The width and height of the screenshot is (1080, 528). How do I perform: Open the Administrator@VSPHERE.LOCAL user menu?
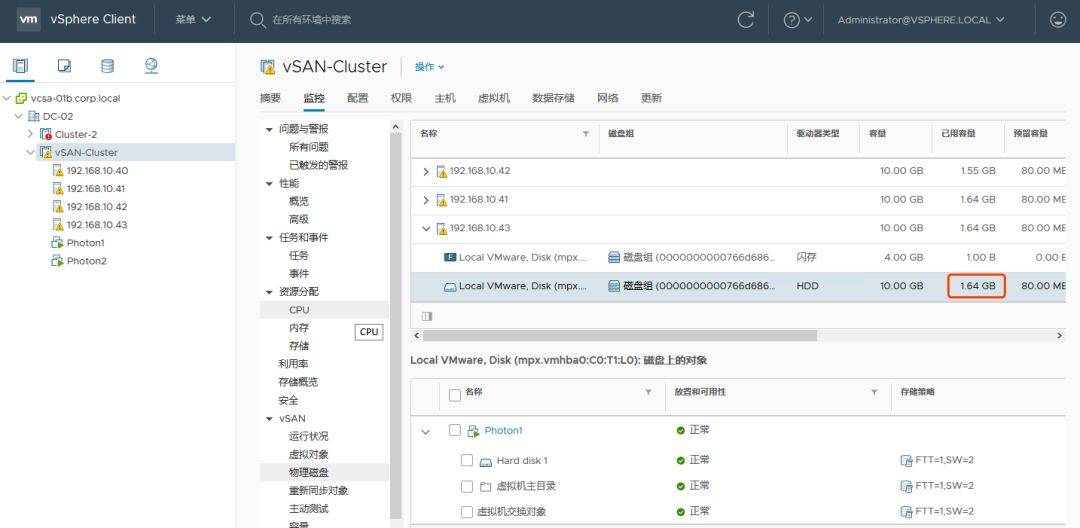tap(921, 20)
